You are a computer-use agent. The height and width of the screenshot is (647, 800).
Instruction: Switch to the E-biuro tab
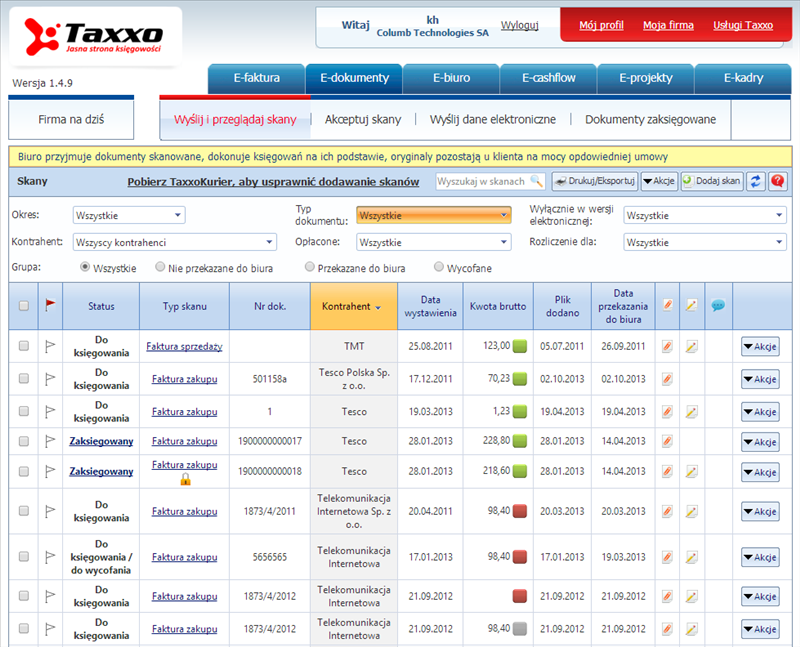452,78
